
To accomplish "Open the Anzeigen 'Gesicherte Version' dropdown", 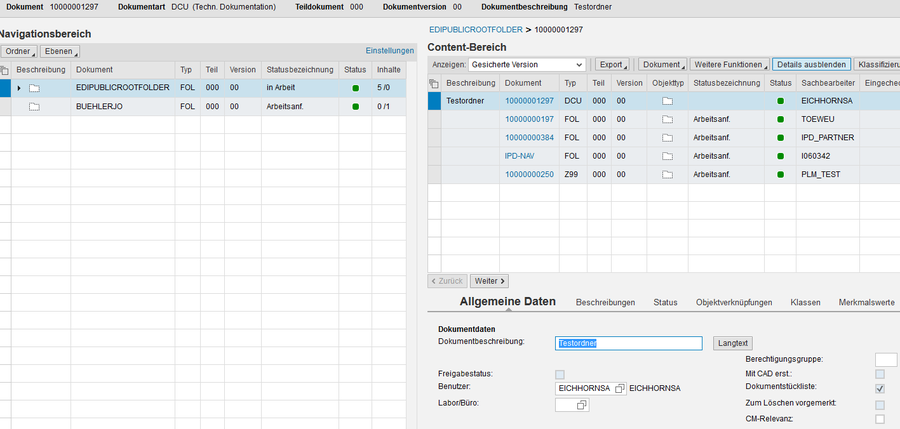I will tap(526, 64).
